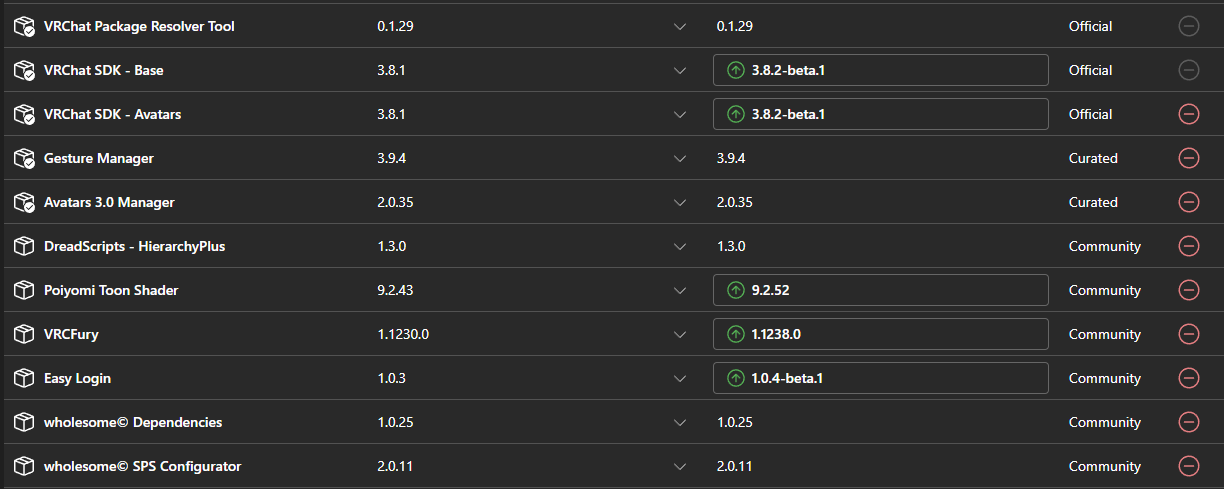Remove the VRCFury package
The height and width of the screenshot is (489, 1224).
1189,334
